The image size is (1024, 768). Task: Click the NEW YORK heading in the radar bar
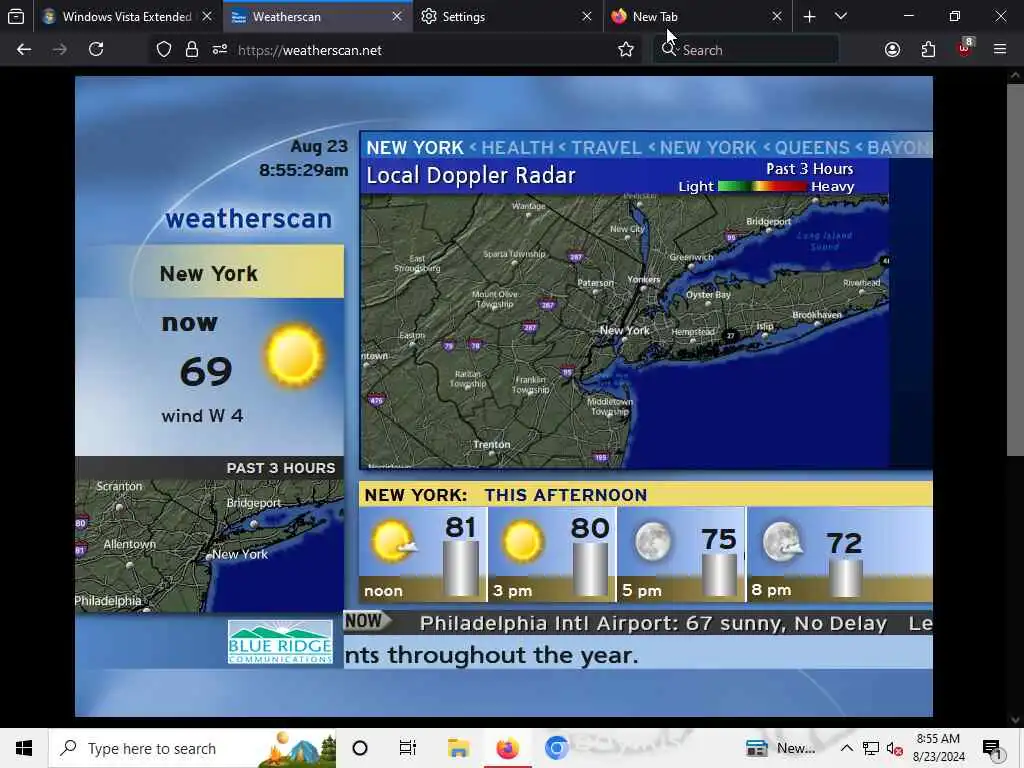[x=415, y=148]
